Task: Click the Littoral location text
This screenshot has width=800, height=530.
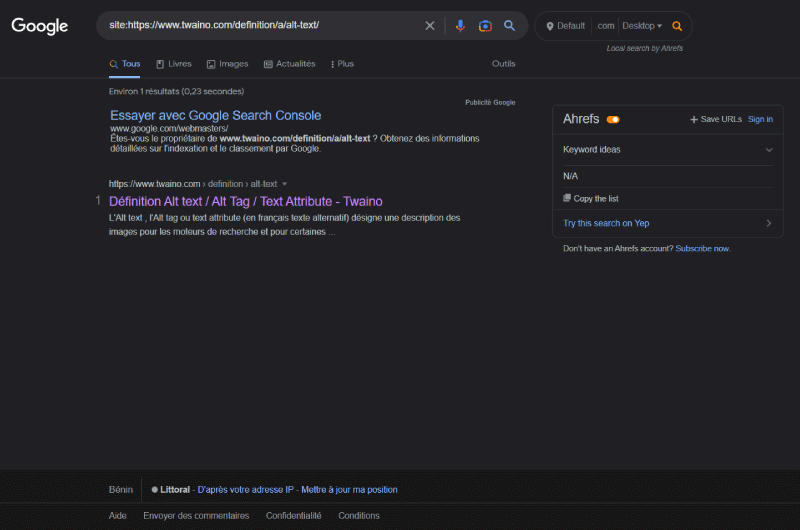Action: [x=175, y=490]
